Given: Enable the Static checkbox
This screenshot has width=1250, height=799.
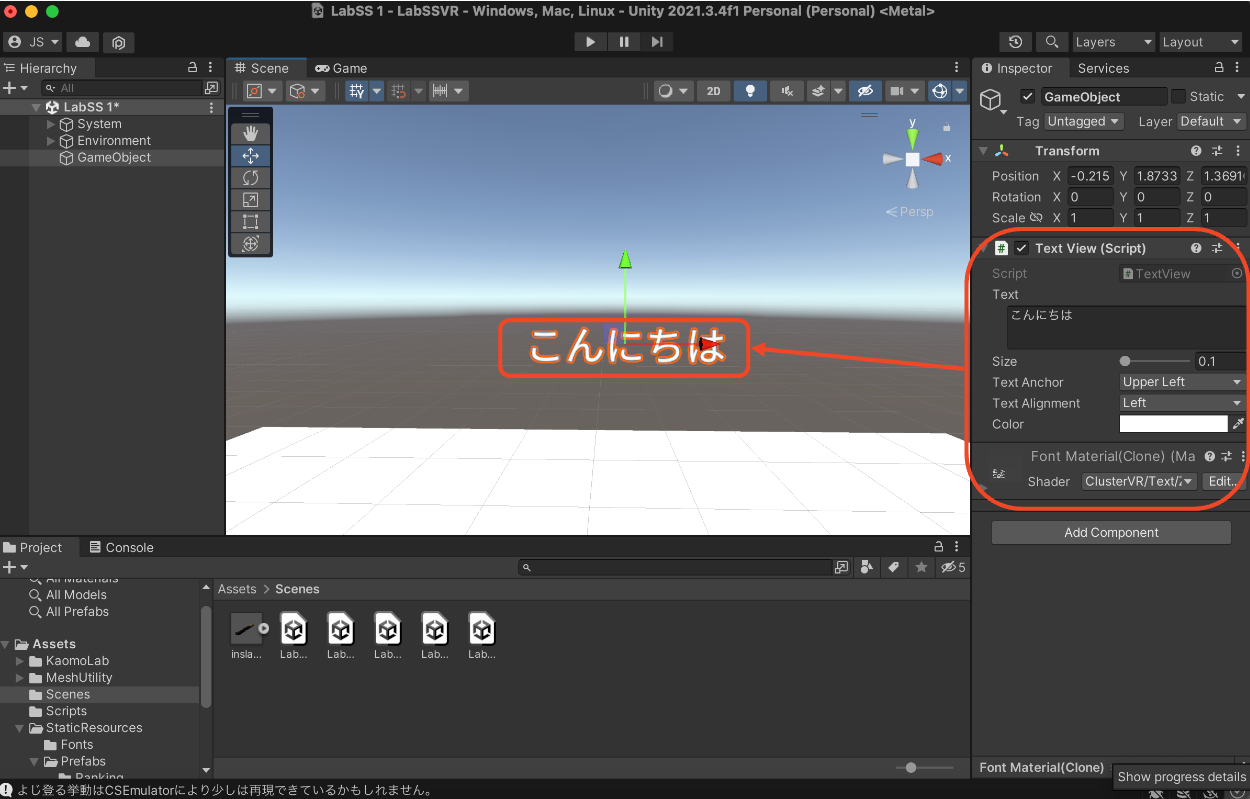Looking at the screenshot, I should pos(1179,97).
